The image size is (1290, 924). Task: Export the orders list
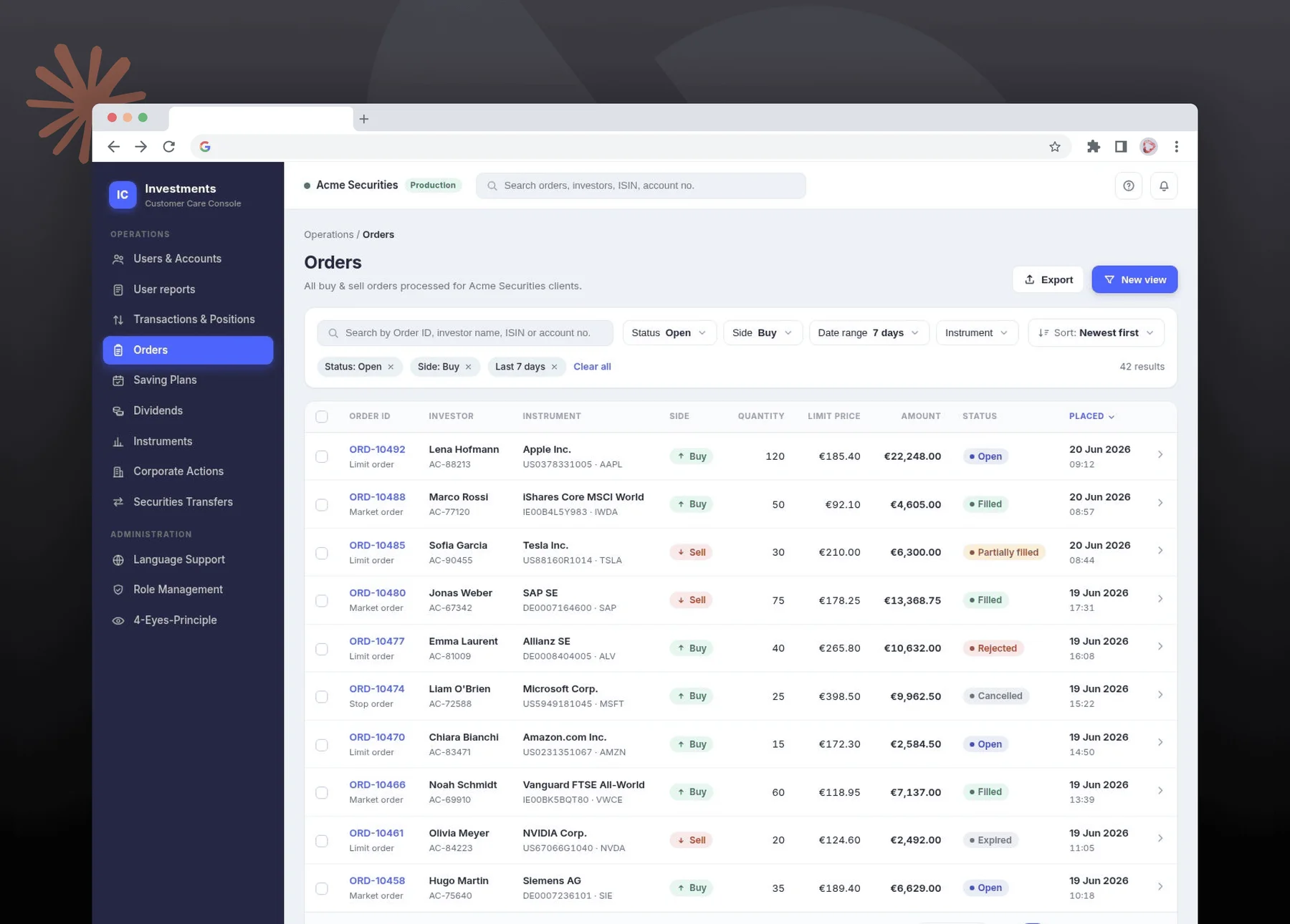pyautogui.click(x=1048, y=279)
